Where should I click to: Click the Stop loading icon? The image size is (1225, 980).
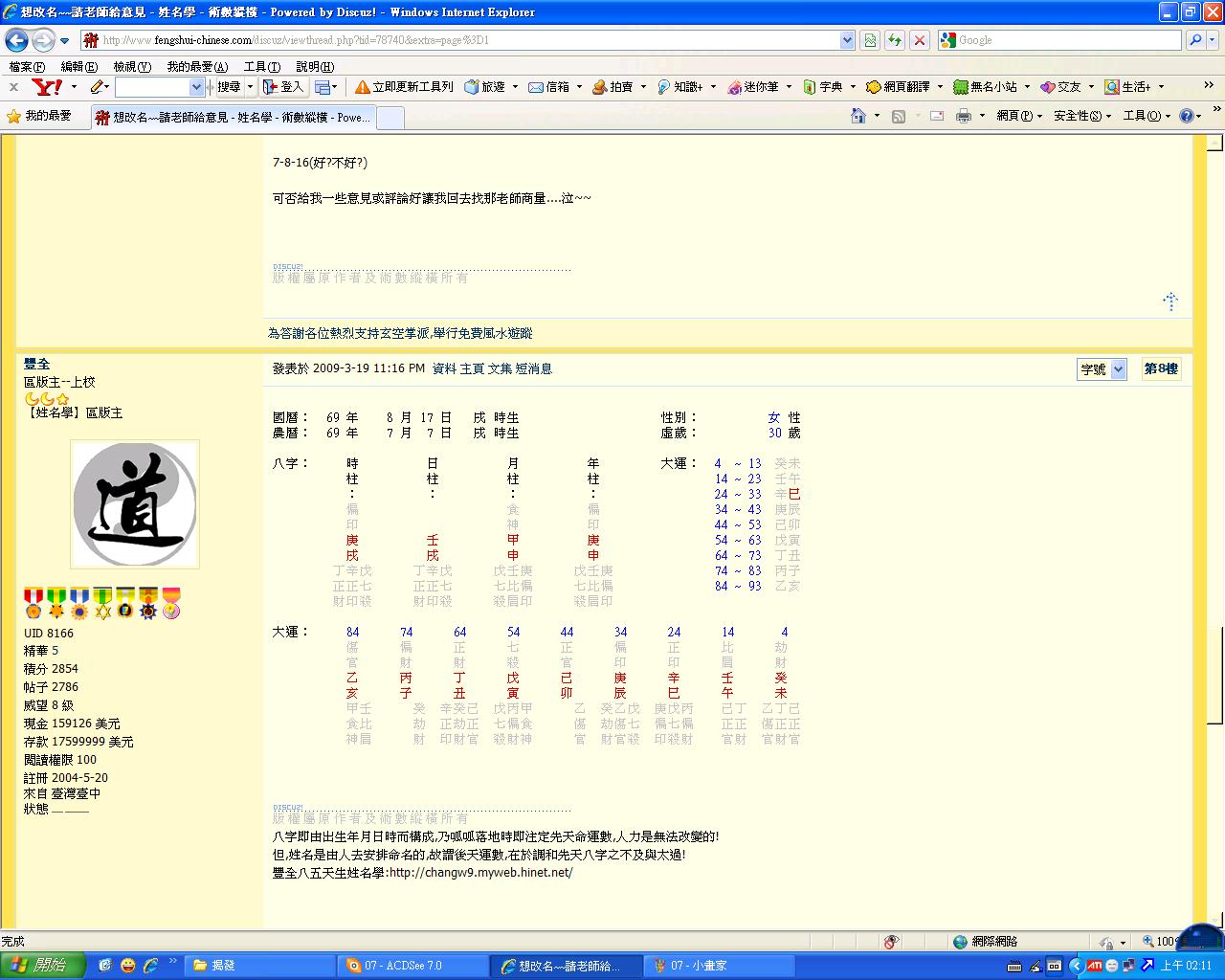pos(919,40)
